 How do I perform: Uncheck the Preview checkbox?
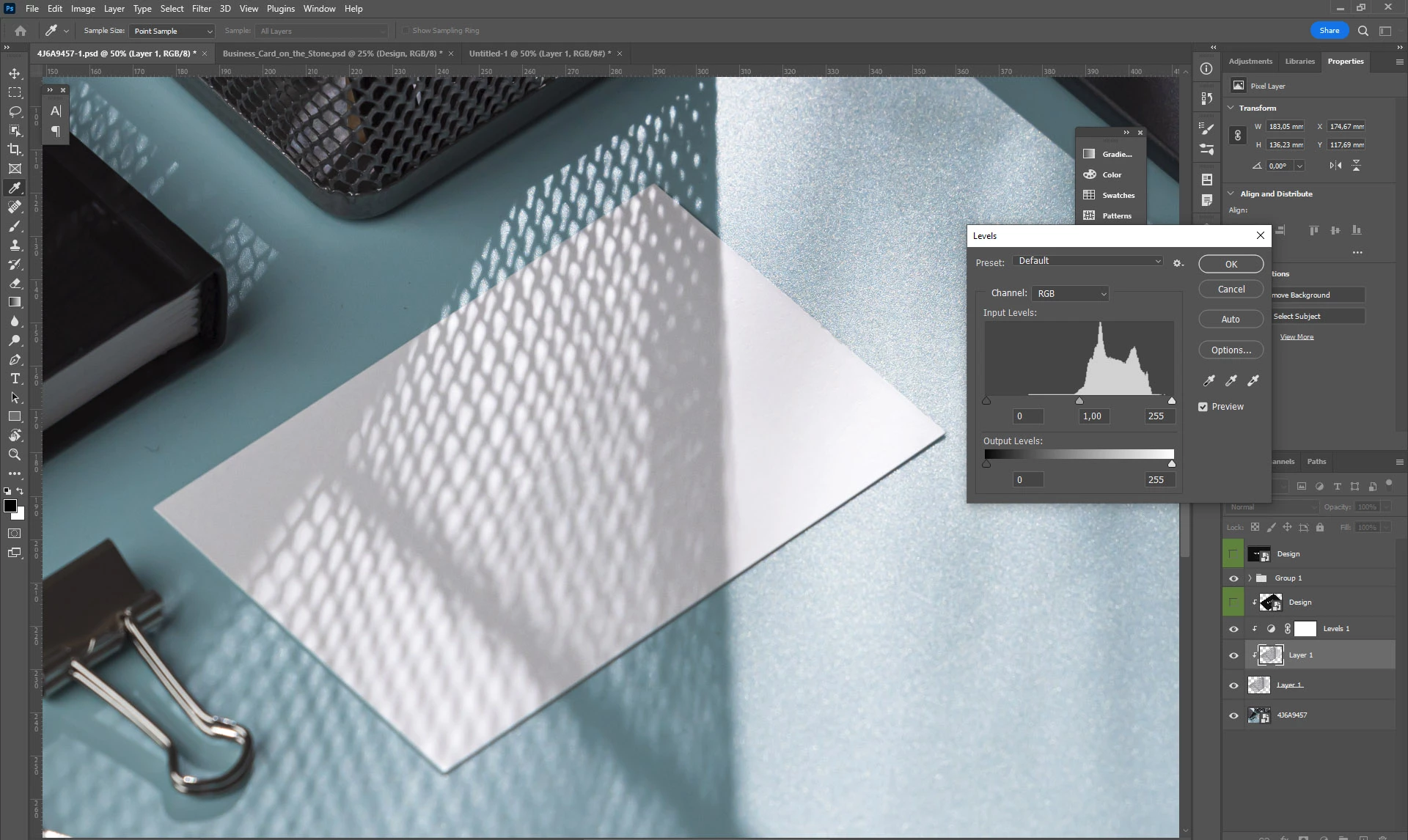(1203, 407)
